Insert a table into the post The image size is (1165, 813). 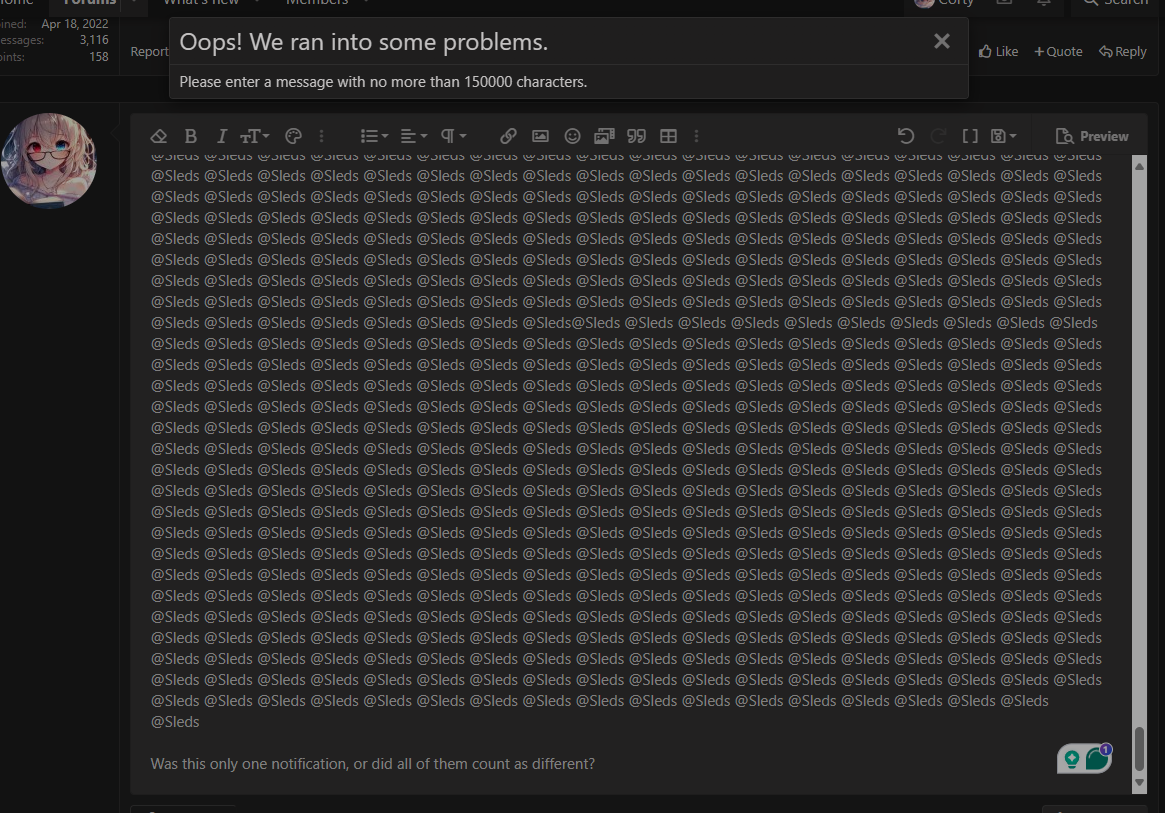[668, 136]
